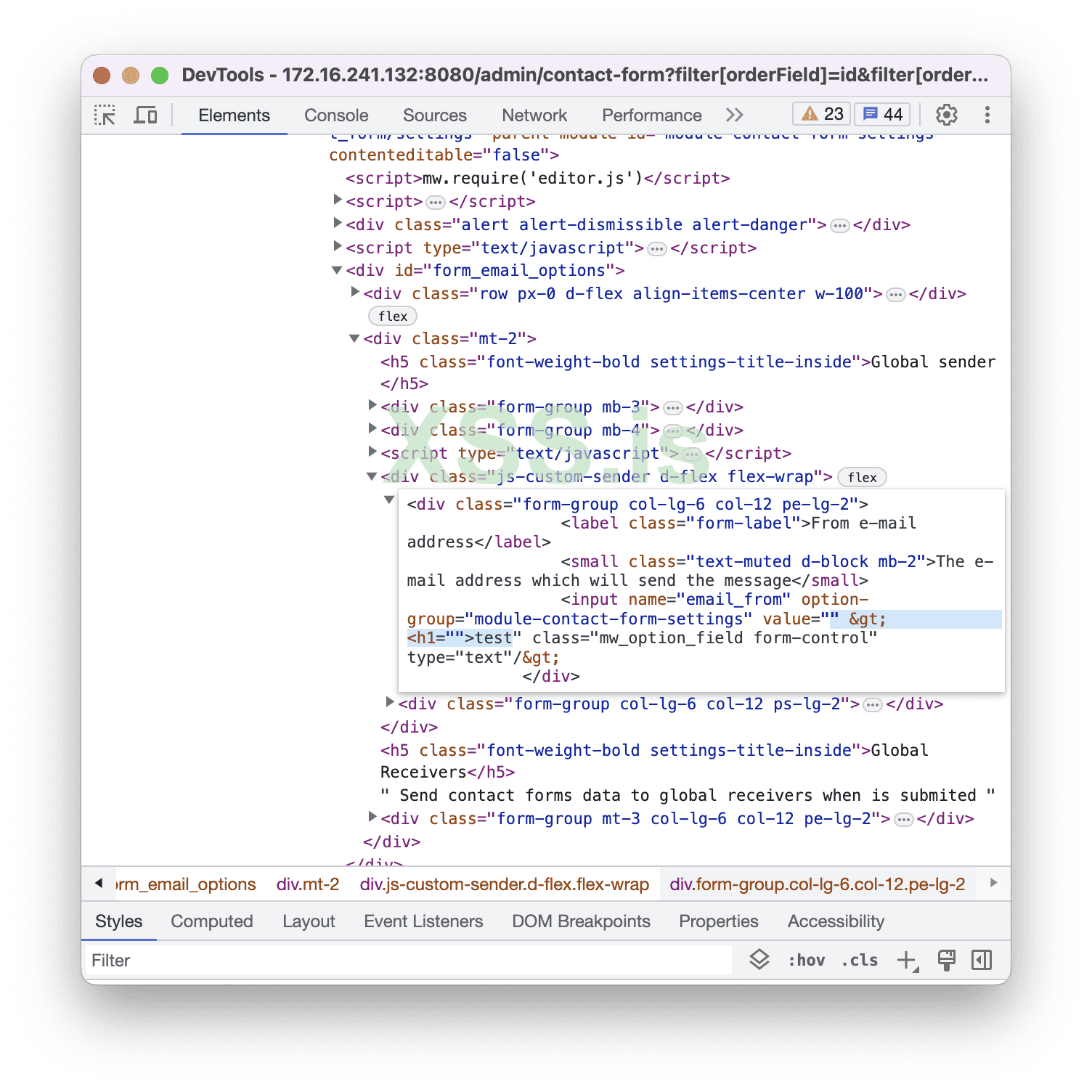Switch to the Elements tab
This screenshot has height=1092, width=1092.
coord(234,115)
